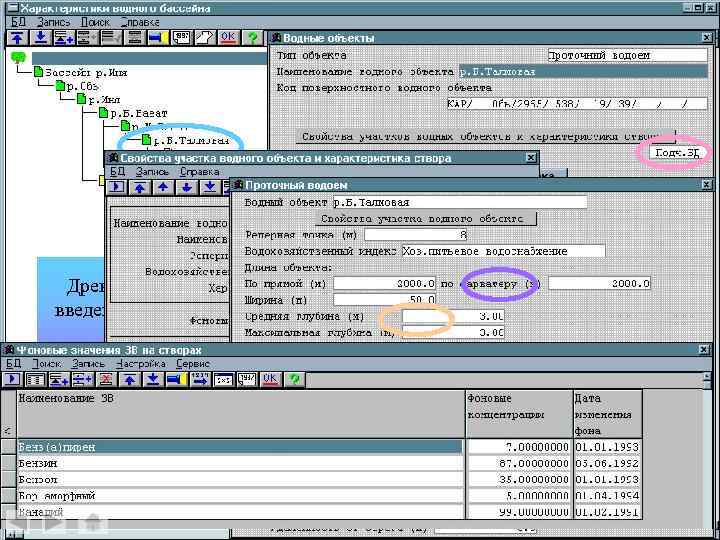Image resolution: width=720 pixels, height=540 pixels.
Task: Click the green root tree icon
Action: click(19, 57)
